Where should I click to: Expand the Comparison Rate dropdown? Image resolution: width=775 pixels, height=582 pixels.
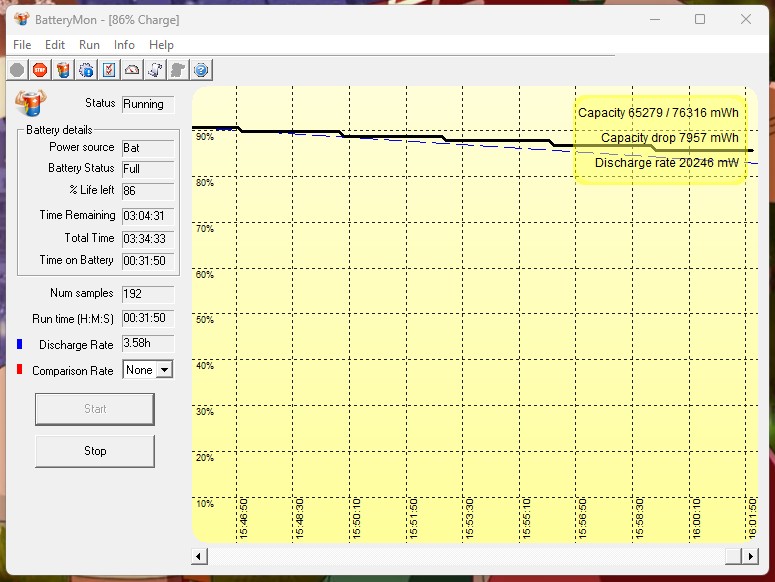click(x=164, y=370)
